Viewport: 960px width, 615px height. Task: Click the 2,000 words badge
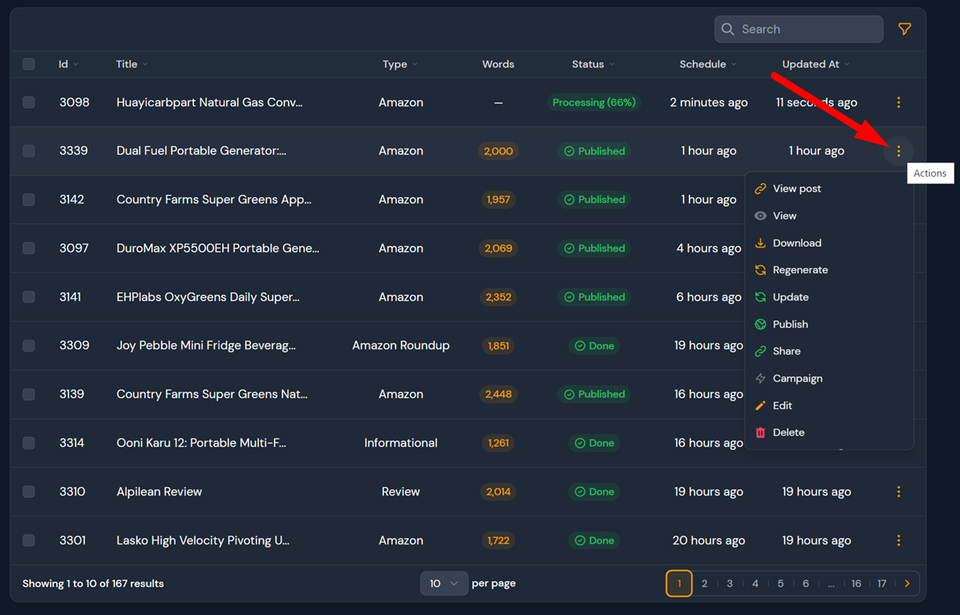[498, 151]
